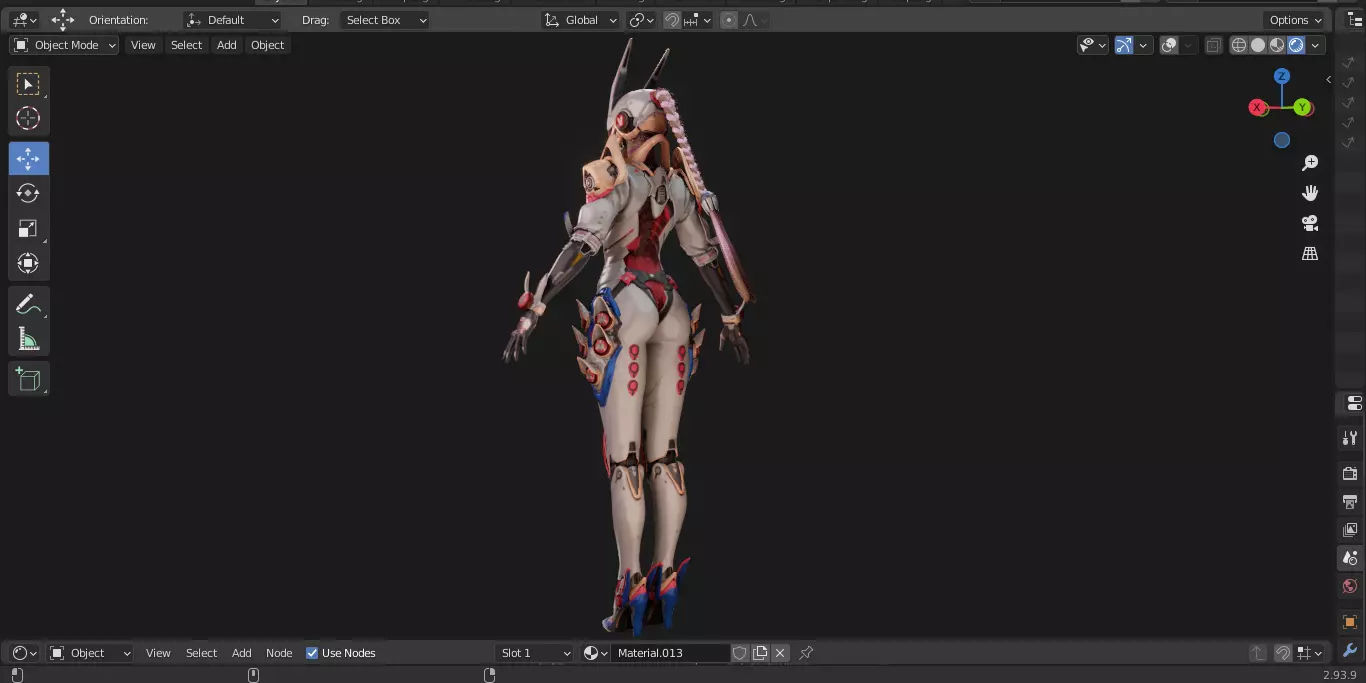Image resolution: width=1366 pixels, height=683 pixels.
Task: Open the Scene properties tab
Action: click(1350, 557)
